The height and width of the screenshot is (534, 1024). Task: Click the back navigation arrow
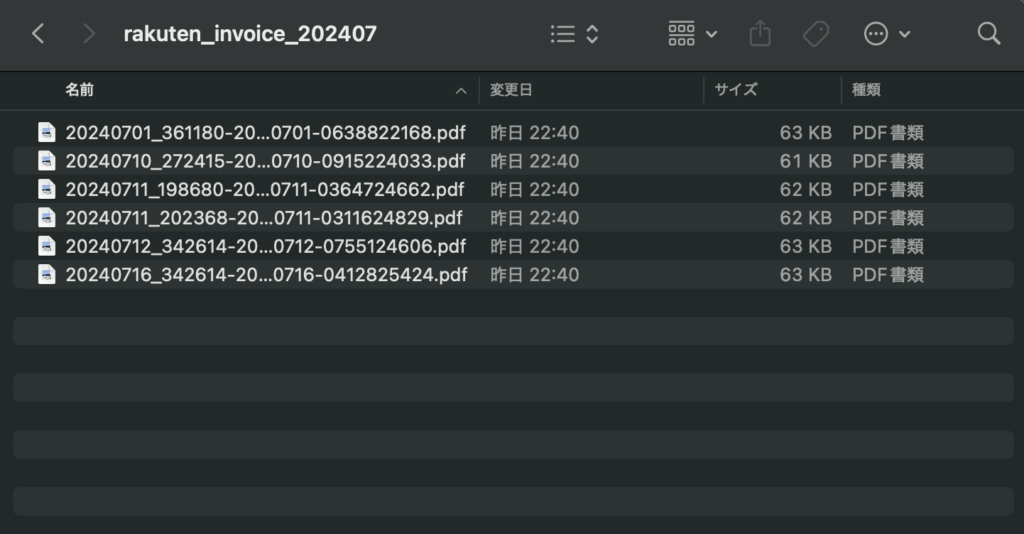[x=38, y=34]
